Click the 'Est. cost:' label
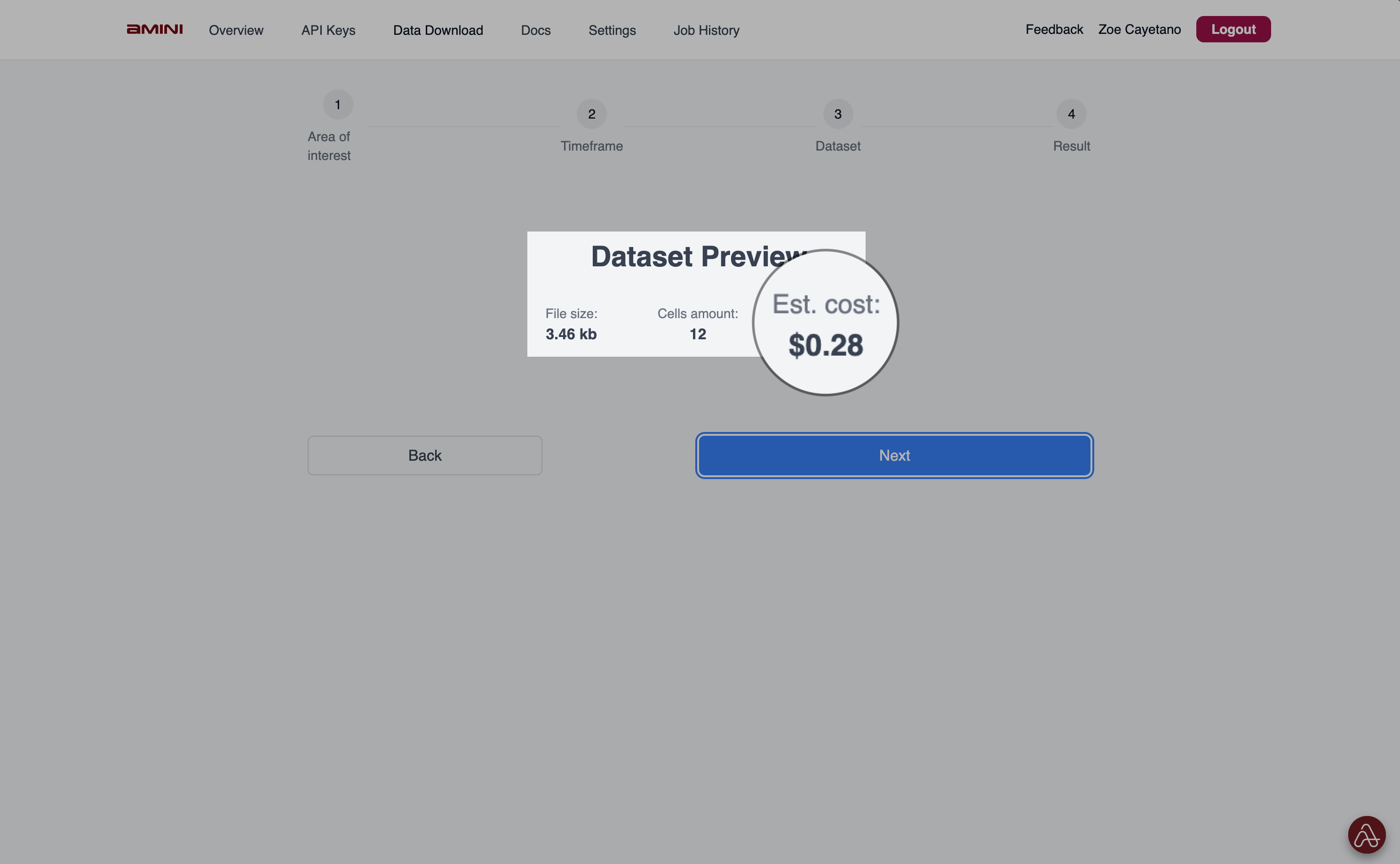 (x=826, y=304)
